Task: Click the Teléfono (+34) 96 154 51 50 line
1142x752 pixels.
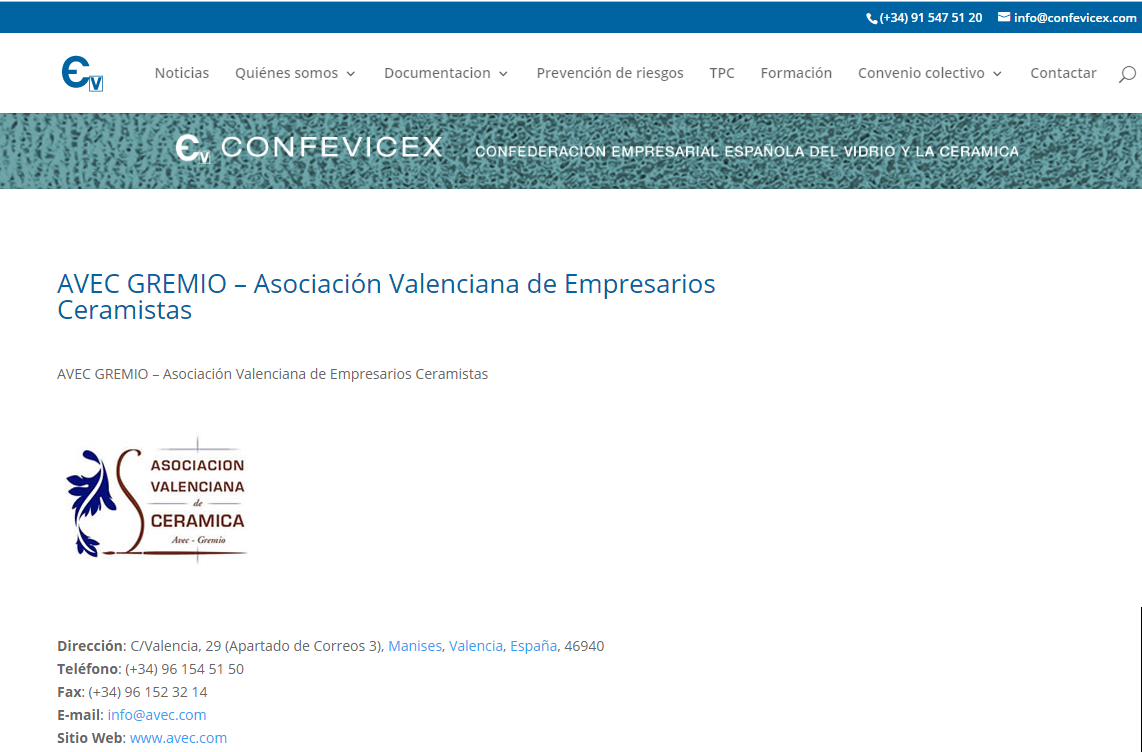Action: 150,669
